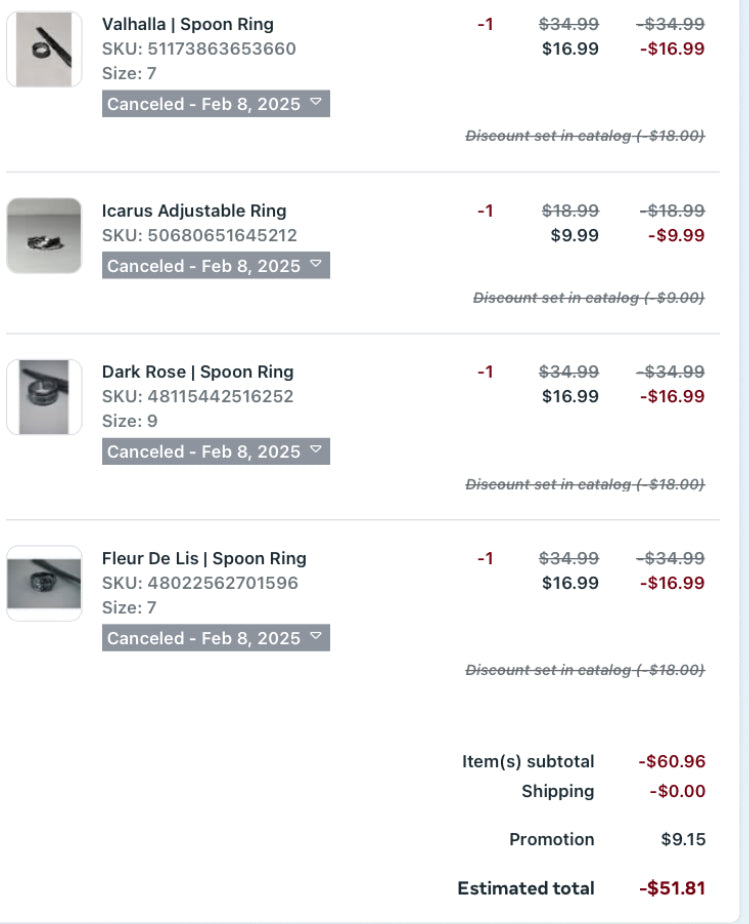Click SKU 51173863653660 text
Image resolution: width=749 pixels, height=924 pixels.
tap(199, 49)
